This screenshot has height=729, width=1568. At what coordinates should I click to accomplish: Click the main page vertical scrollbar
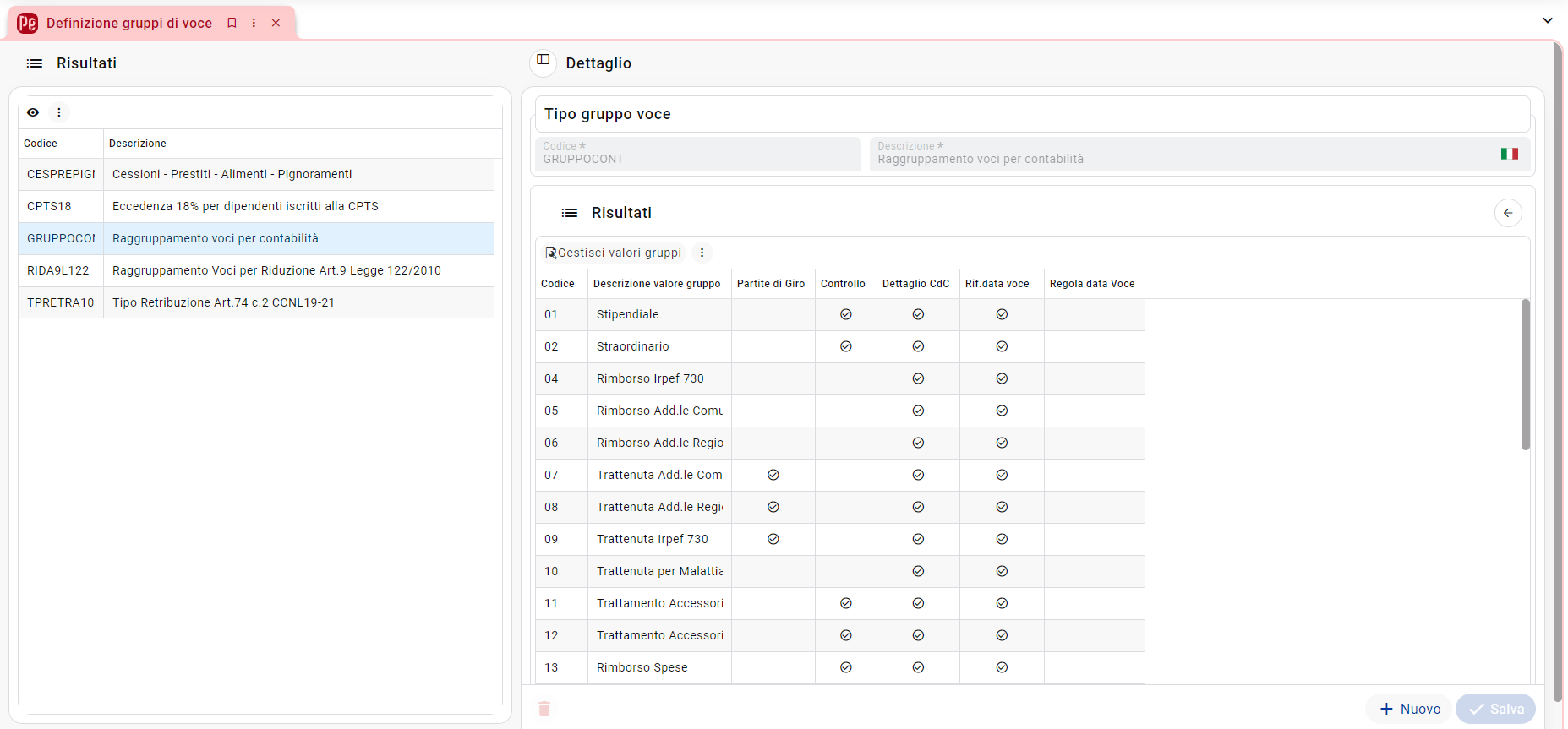(x=1558, y=372)
